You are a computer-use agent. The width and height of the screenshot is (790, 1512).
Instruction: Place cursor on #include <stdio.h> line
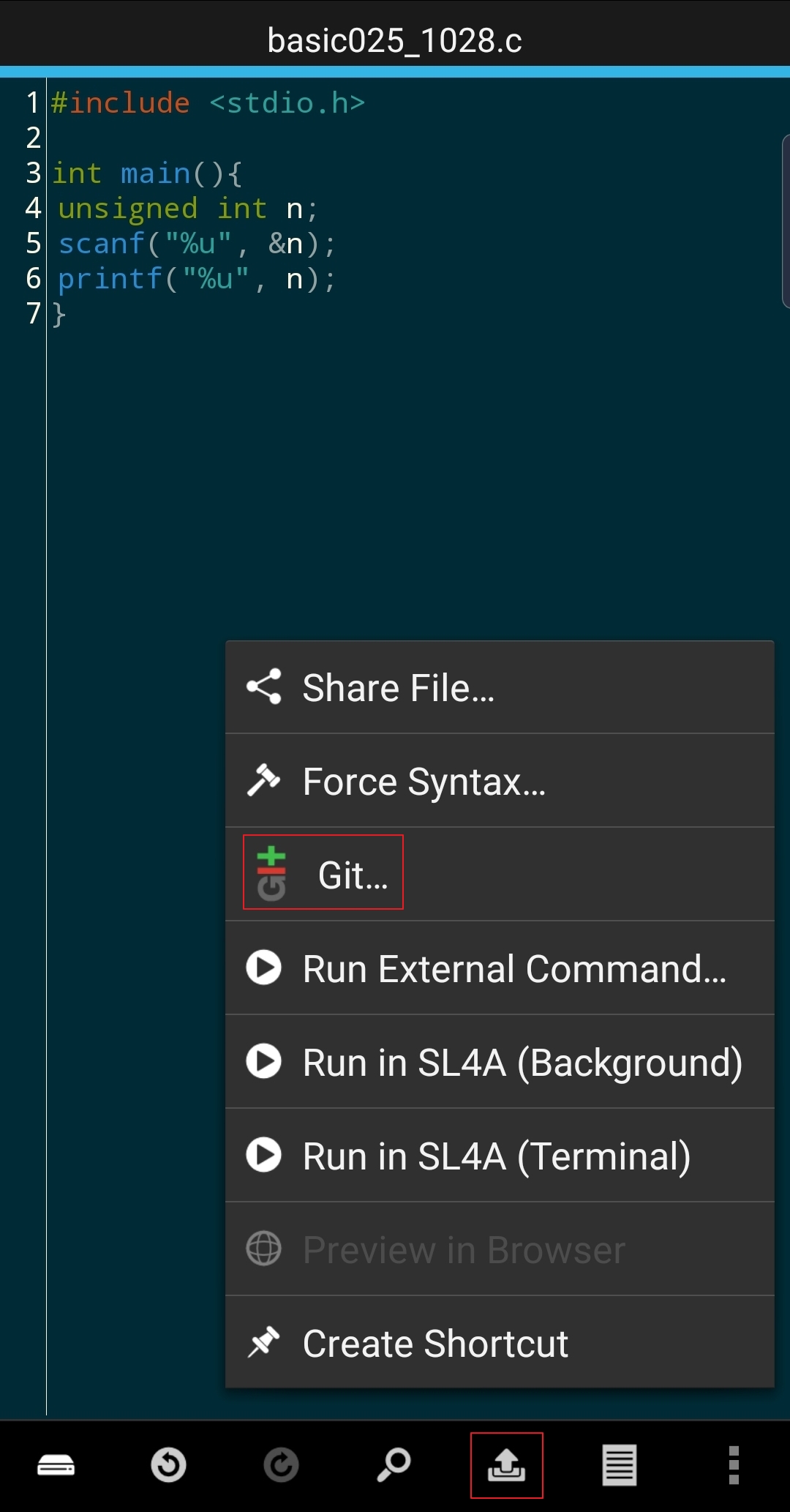[208, 103]
